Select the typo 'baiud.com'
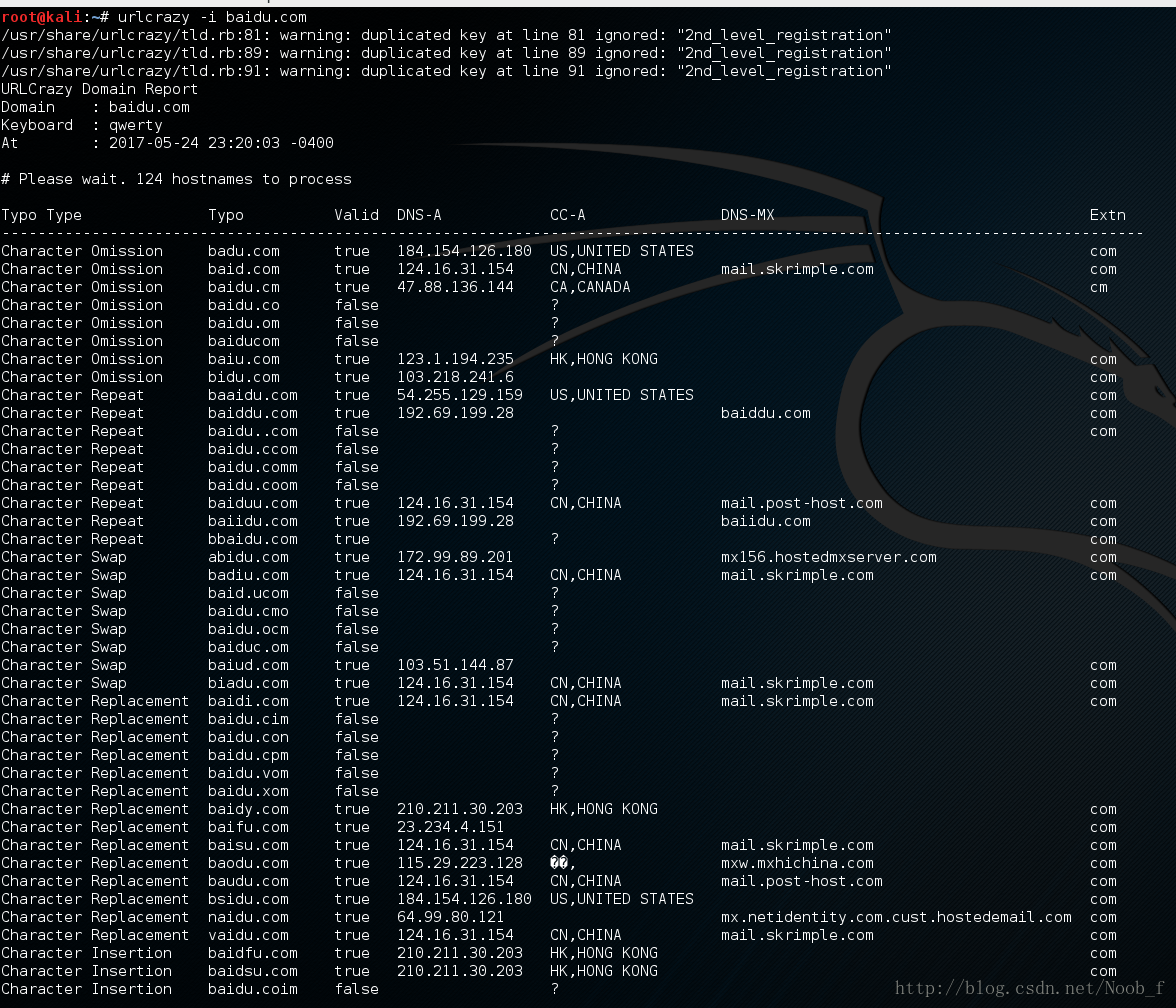Viewport: 1176px width, 1008px height. [248, 664]
